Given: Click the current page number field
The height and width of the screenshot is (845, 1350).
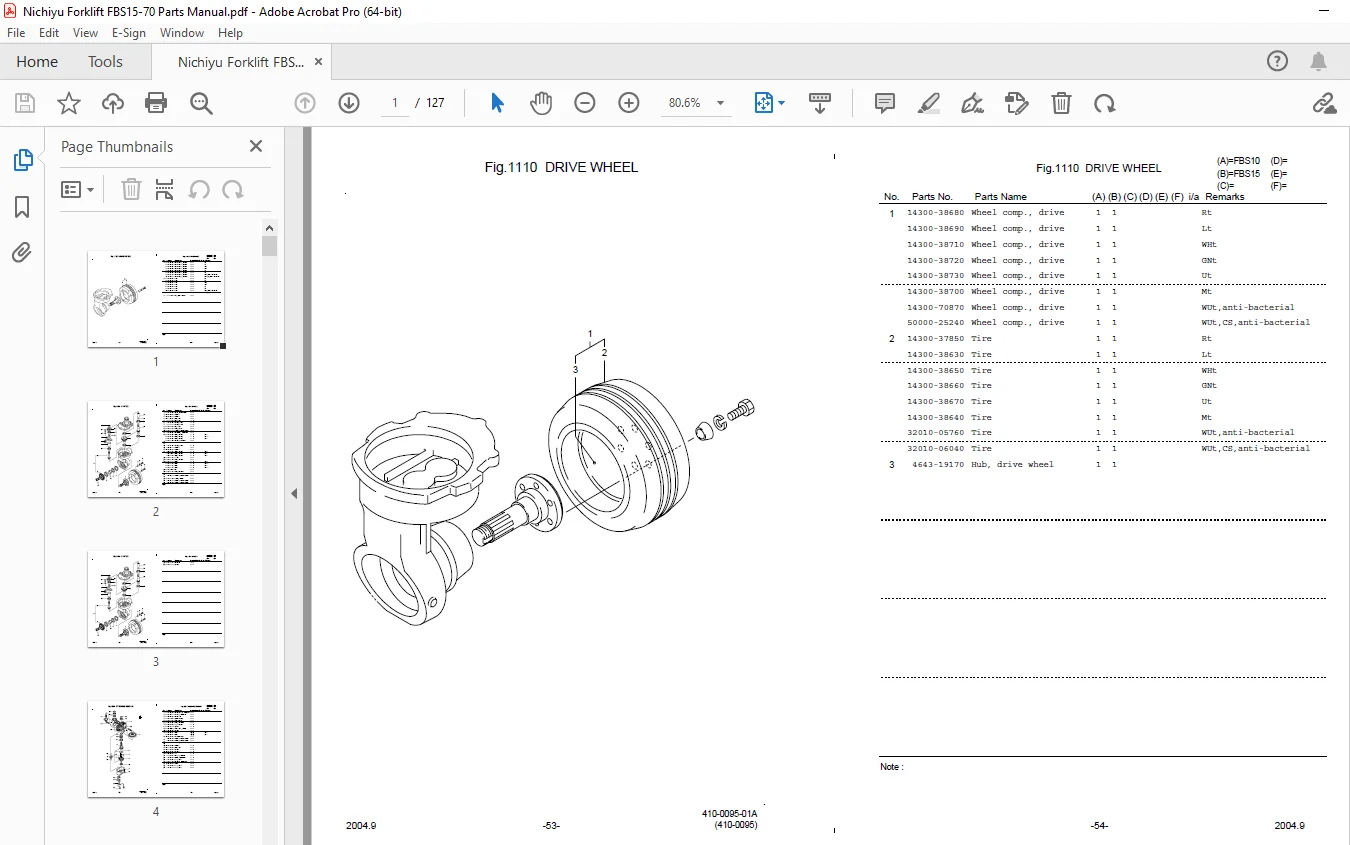Looking at the screenshot, I should coord(395,103).
